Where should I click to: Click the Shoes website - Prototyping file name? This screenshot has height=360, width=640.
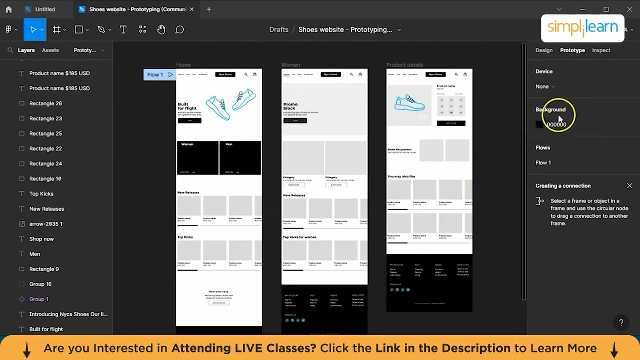[x=345, y=30]
